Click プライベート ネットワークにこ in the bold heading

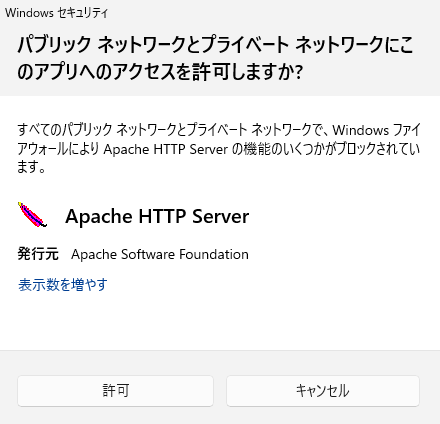(x=307, y=45)
